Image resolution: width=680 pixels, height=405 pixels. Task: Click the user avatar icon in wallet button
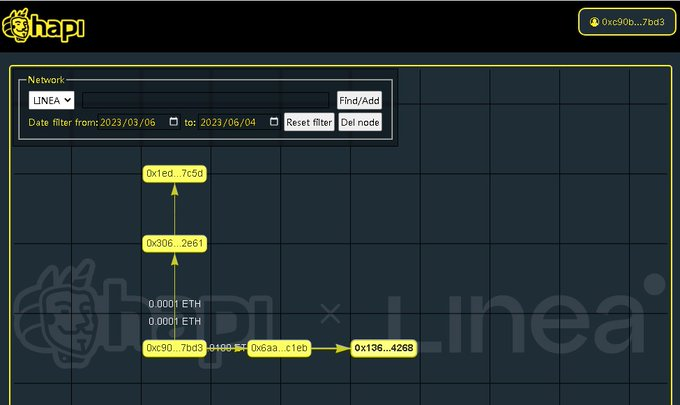[x=594, y=22]
